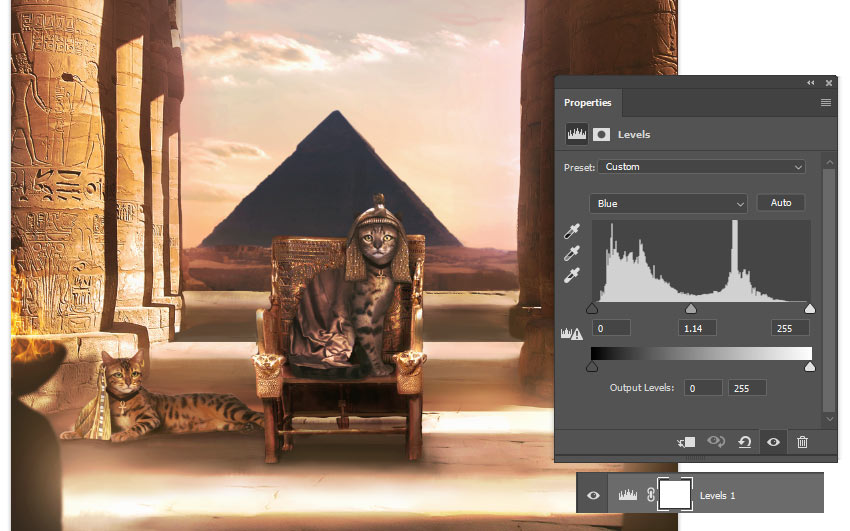The width and height of the screenshot is (850, 531).
Task: Switch to the Properties tab
Action: pos(588,102)
